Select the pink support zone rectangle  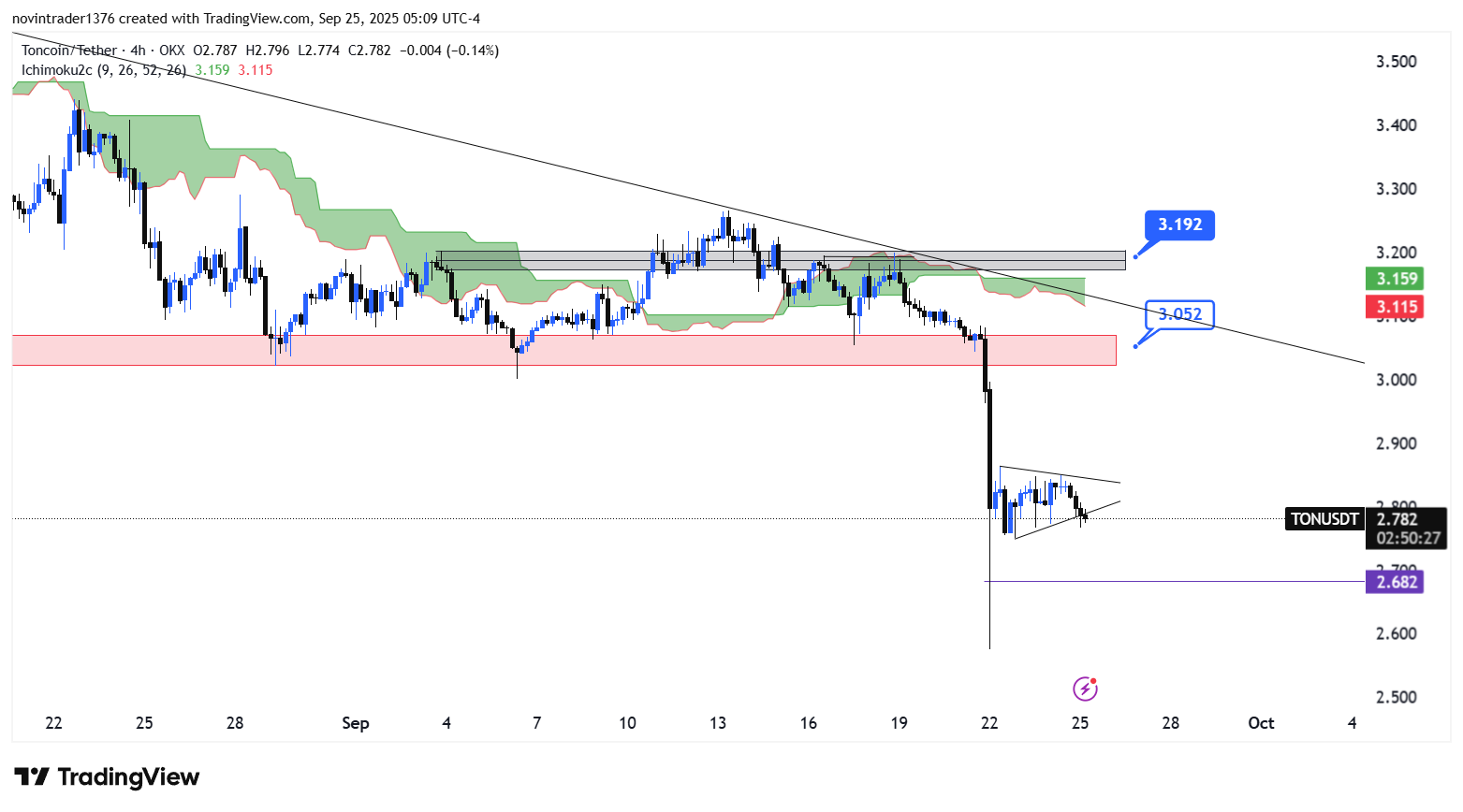click(x=562, y=350)
